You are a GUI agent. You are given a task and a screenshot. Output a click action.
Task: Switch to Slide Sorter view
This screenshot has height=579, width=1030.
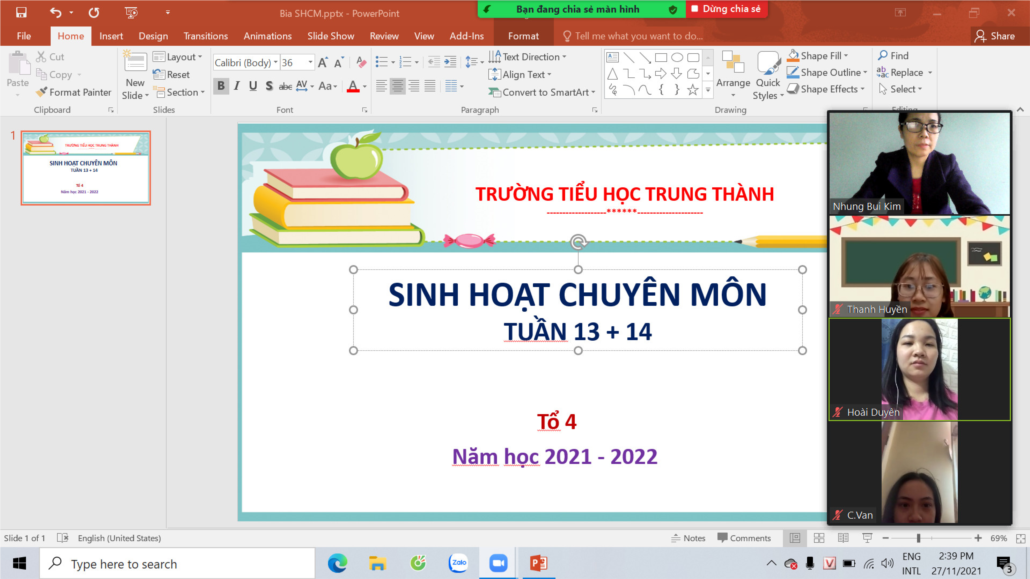[x=819, y=538]
